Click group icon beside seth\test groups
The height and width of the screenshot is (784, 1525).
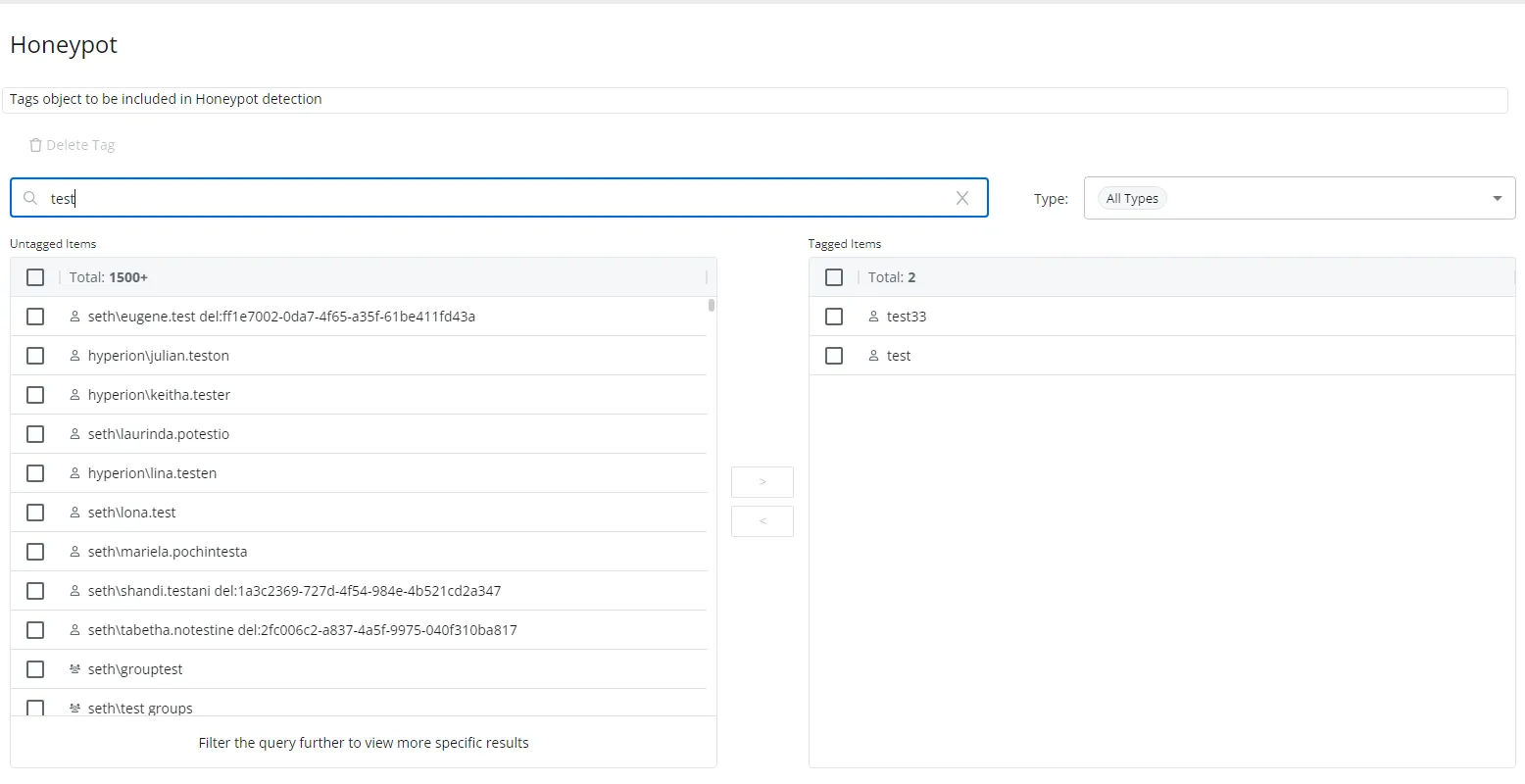click(x=74, y=708)
